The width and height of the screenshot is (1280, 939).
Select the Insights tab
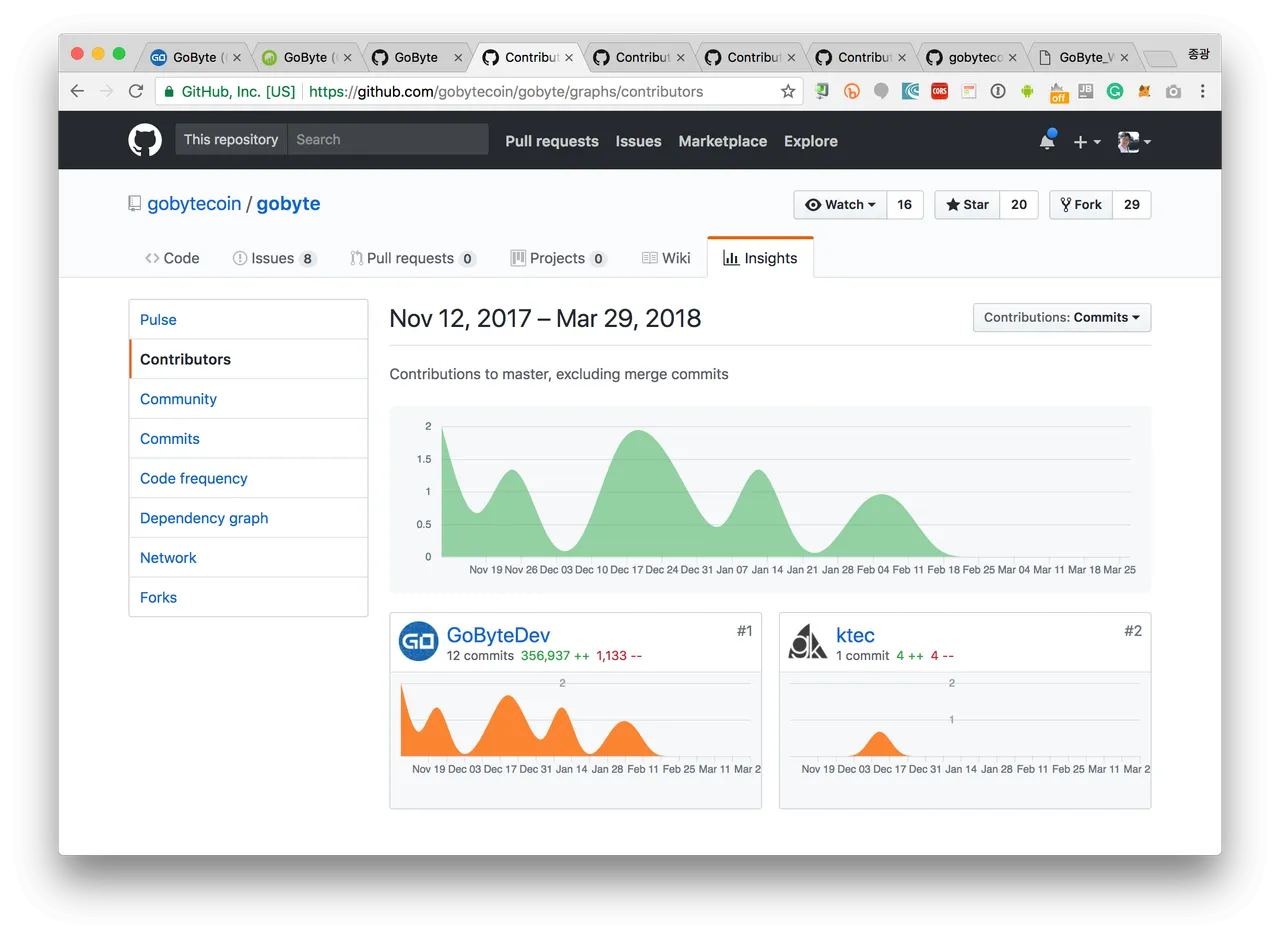760,258
